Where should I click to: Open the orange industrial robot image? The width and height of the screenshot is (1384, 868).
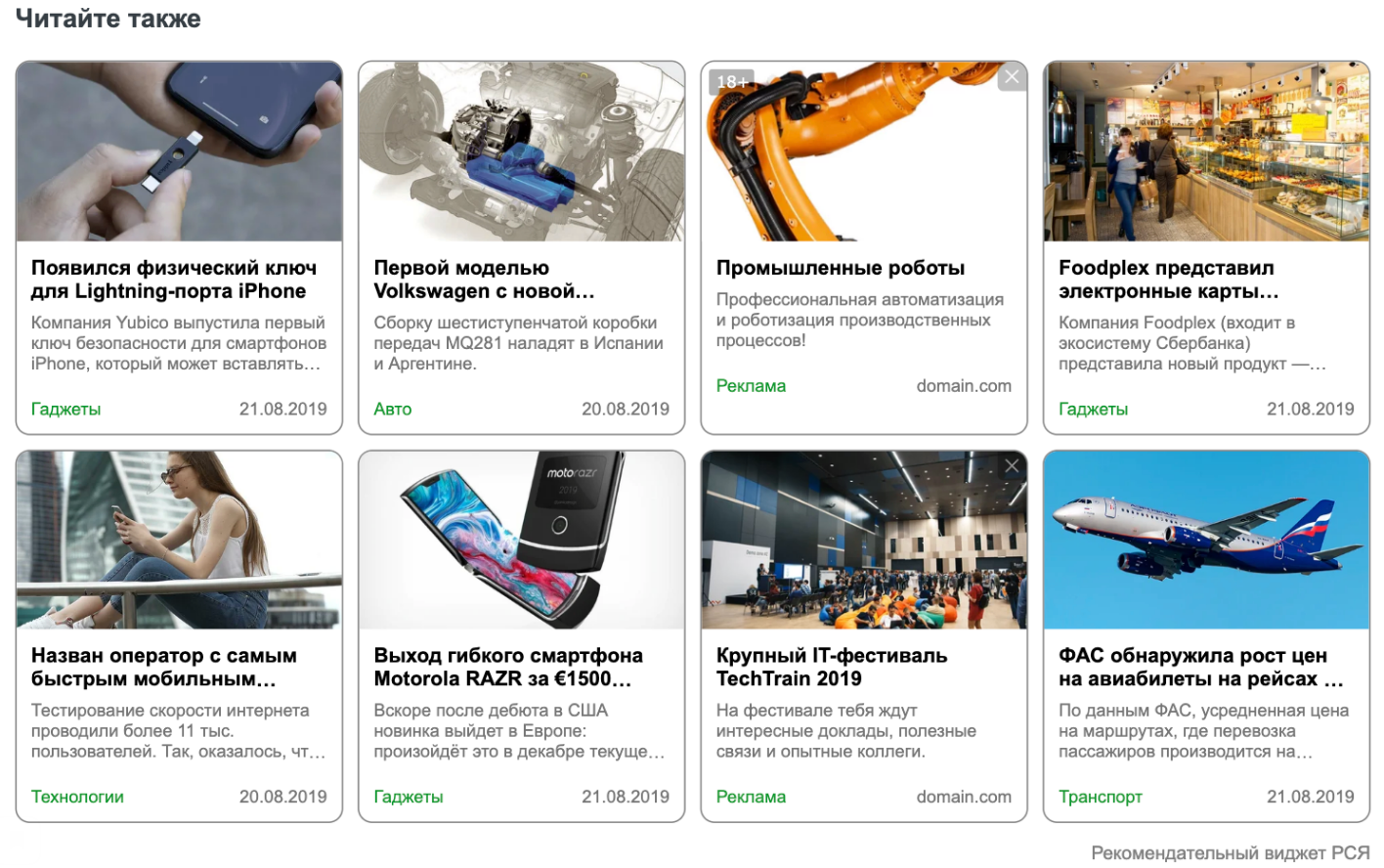pyautogui.click(x=864, y=152)
